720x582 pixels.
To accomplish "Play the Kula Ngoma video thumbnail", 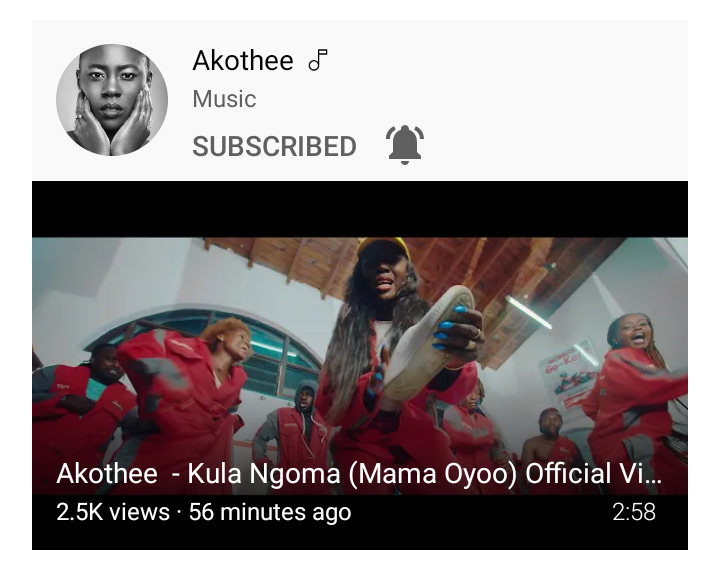I will [x=360, y=365].
